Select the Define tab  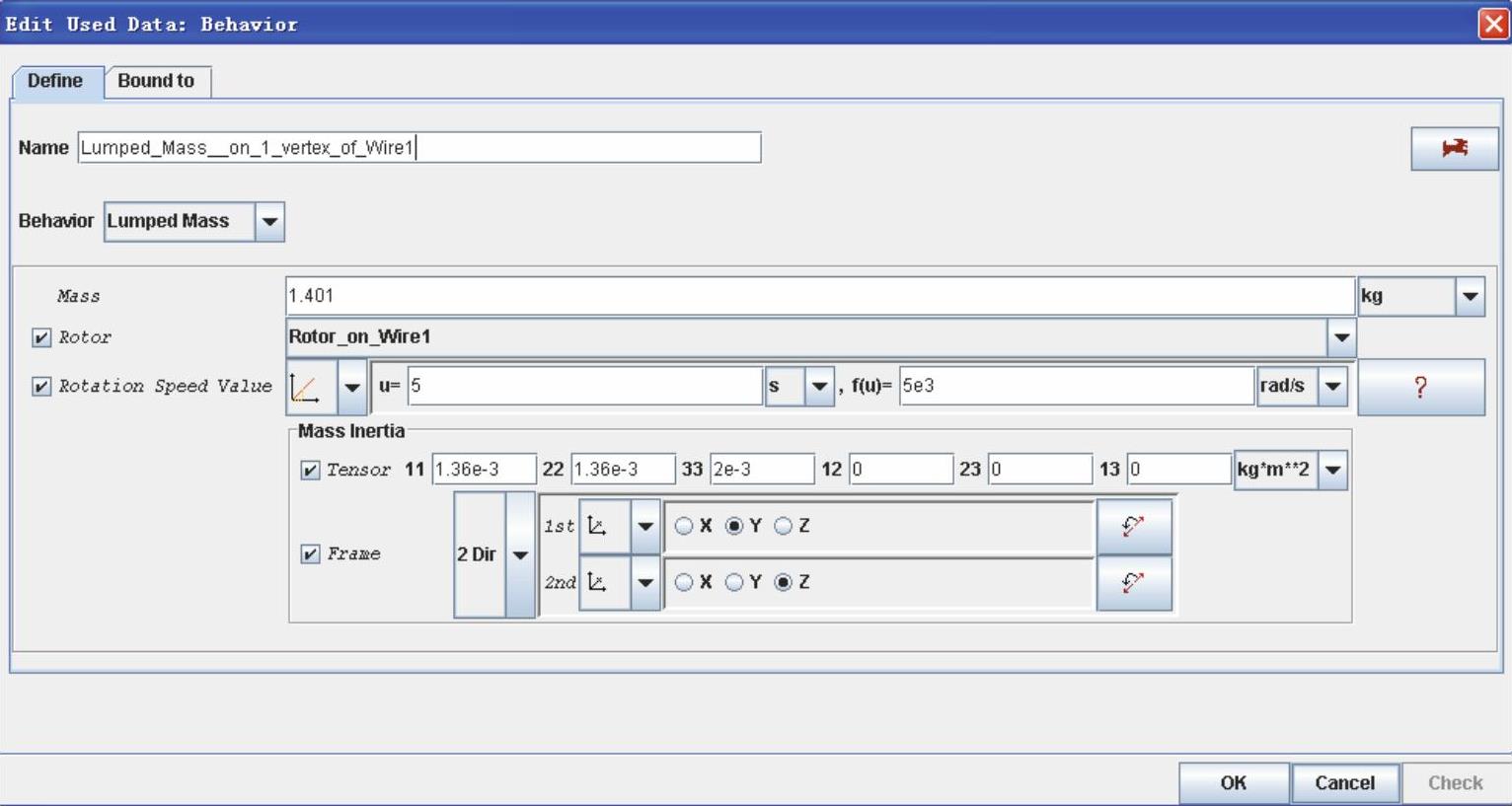point(55,81)
